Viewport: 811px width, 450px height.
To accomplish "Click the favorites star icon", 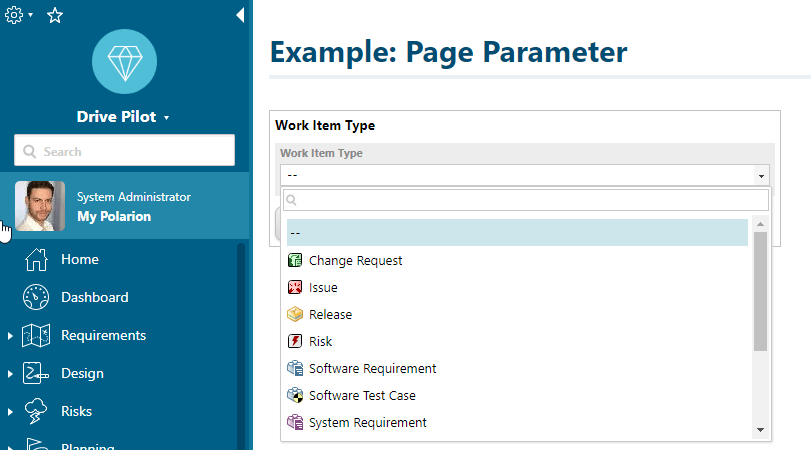I will tap(55, 15).
